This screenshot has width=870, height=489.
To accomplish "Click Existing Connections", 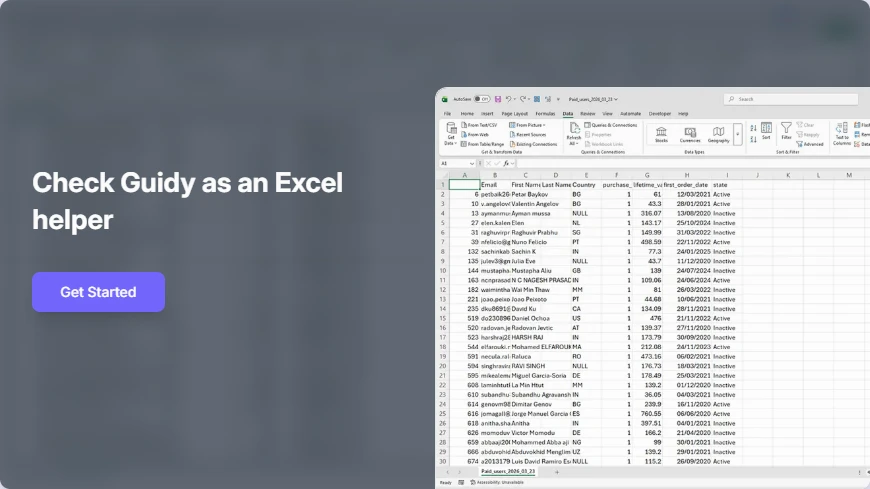I will (533, 144).
